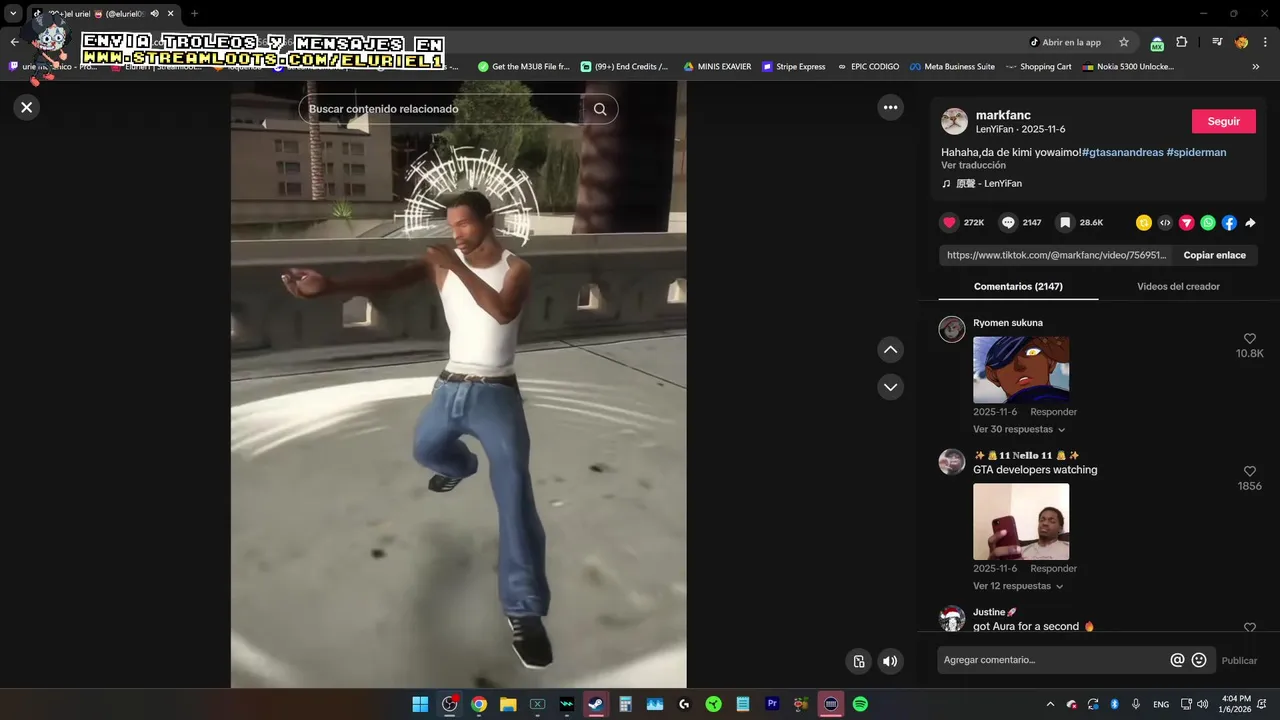Go to previous video with up arrow
Image resolution: width=1280 pixels, height=720 pixels.
[890, 350]
